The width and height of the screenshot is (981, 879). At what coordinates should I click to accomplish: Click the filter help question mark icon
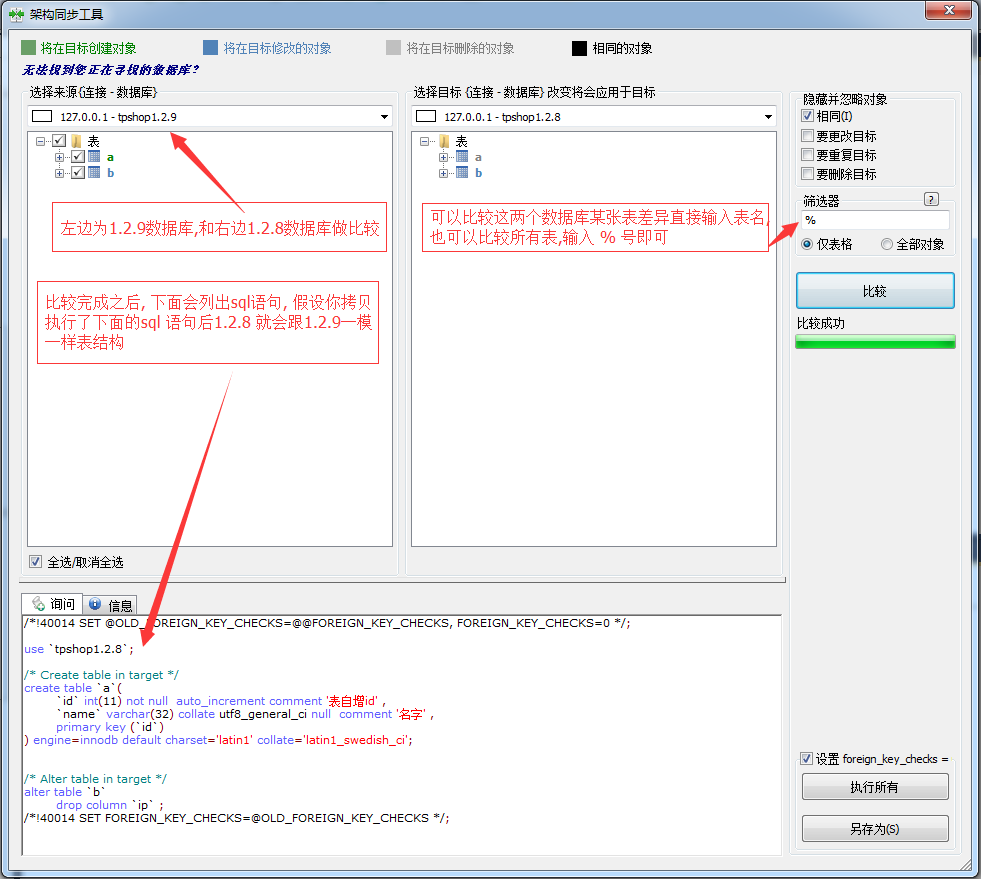click(x=931, y=199)
